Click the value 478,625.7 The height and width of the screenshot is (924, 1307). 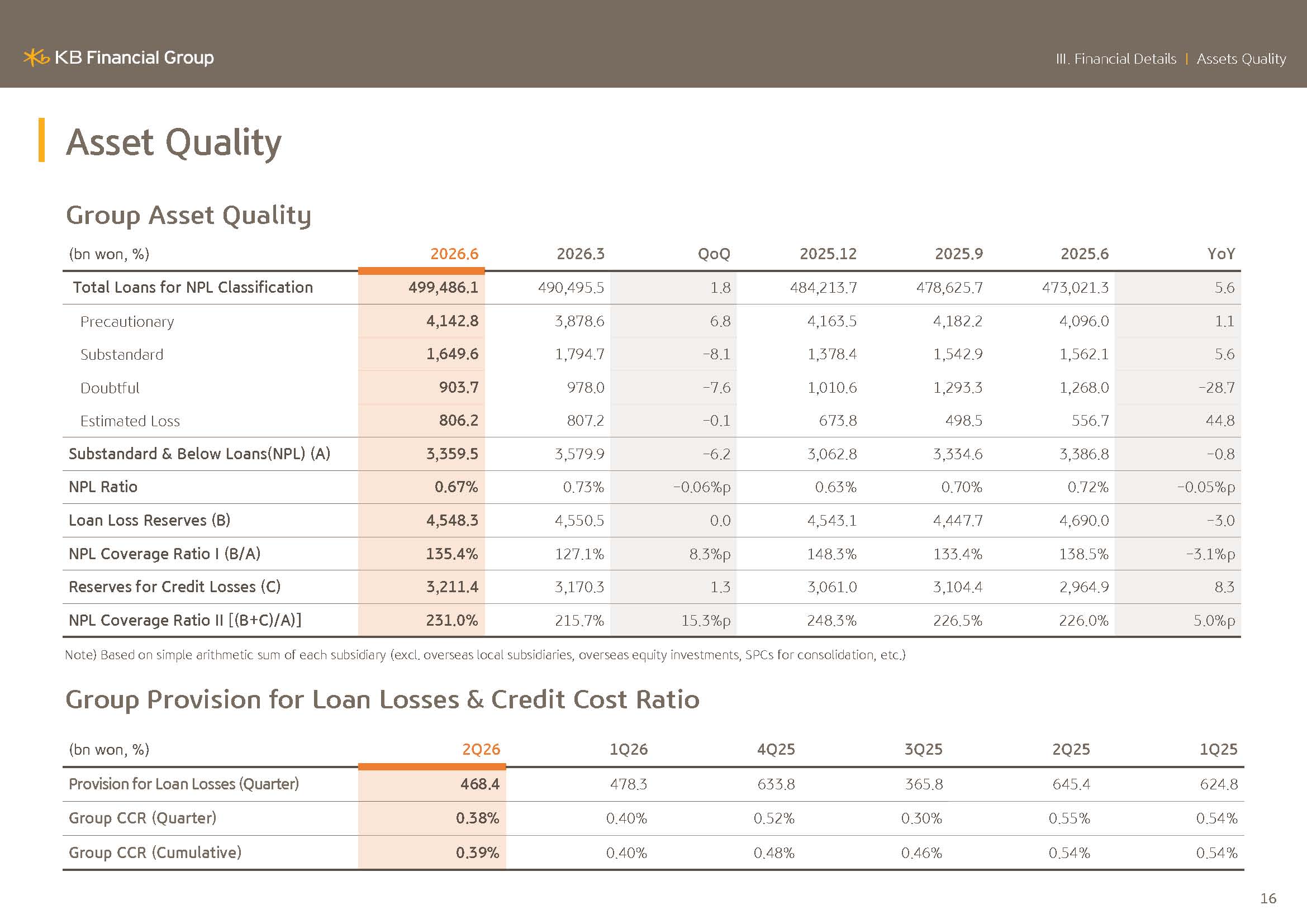949,288
